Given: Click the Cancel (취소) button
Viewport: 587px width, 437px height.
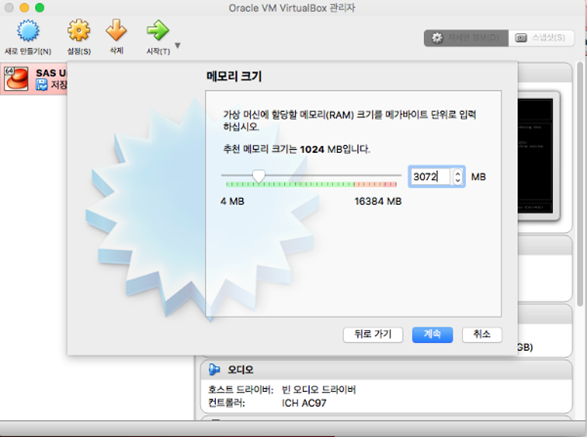Looking at the screenshot, I should (x=482, y=334).
